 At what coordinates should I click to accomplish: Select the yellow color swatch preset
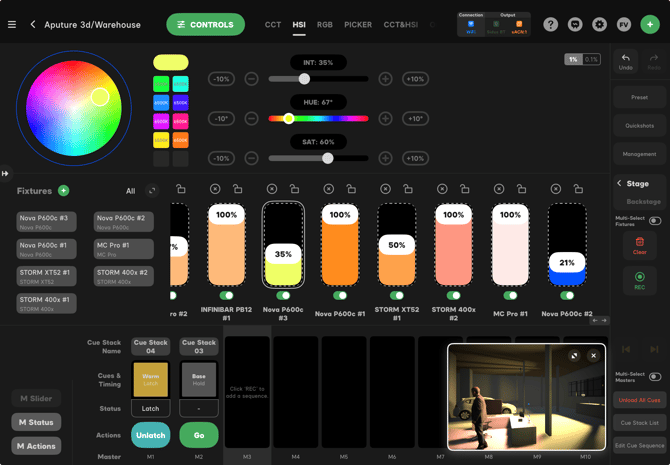click(171, 62)
